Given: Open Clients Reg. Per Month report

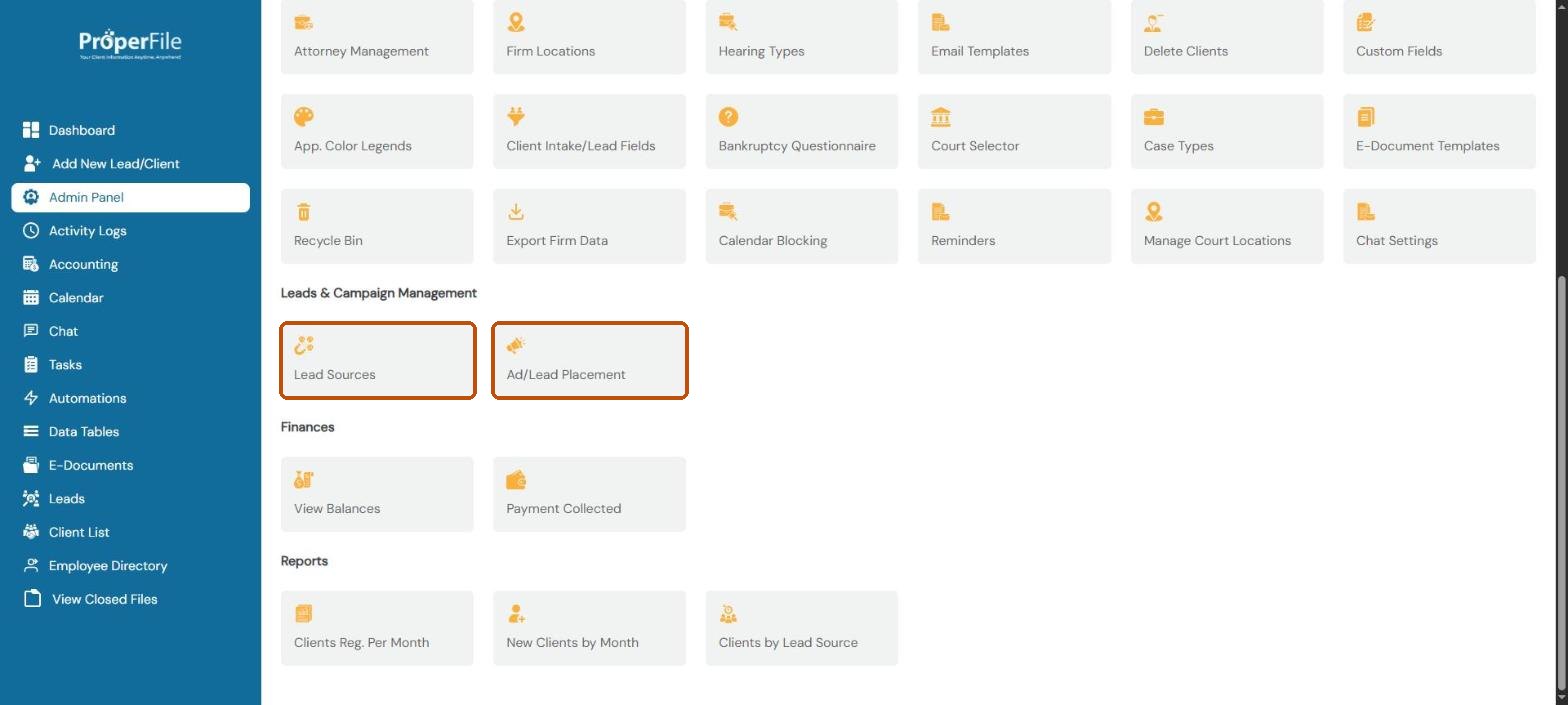Looking at the screenshot, I should tap(377, 628).
